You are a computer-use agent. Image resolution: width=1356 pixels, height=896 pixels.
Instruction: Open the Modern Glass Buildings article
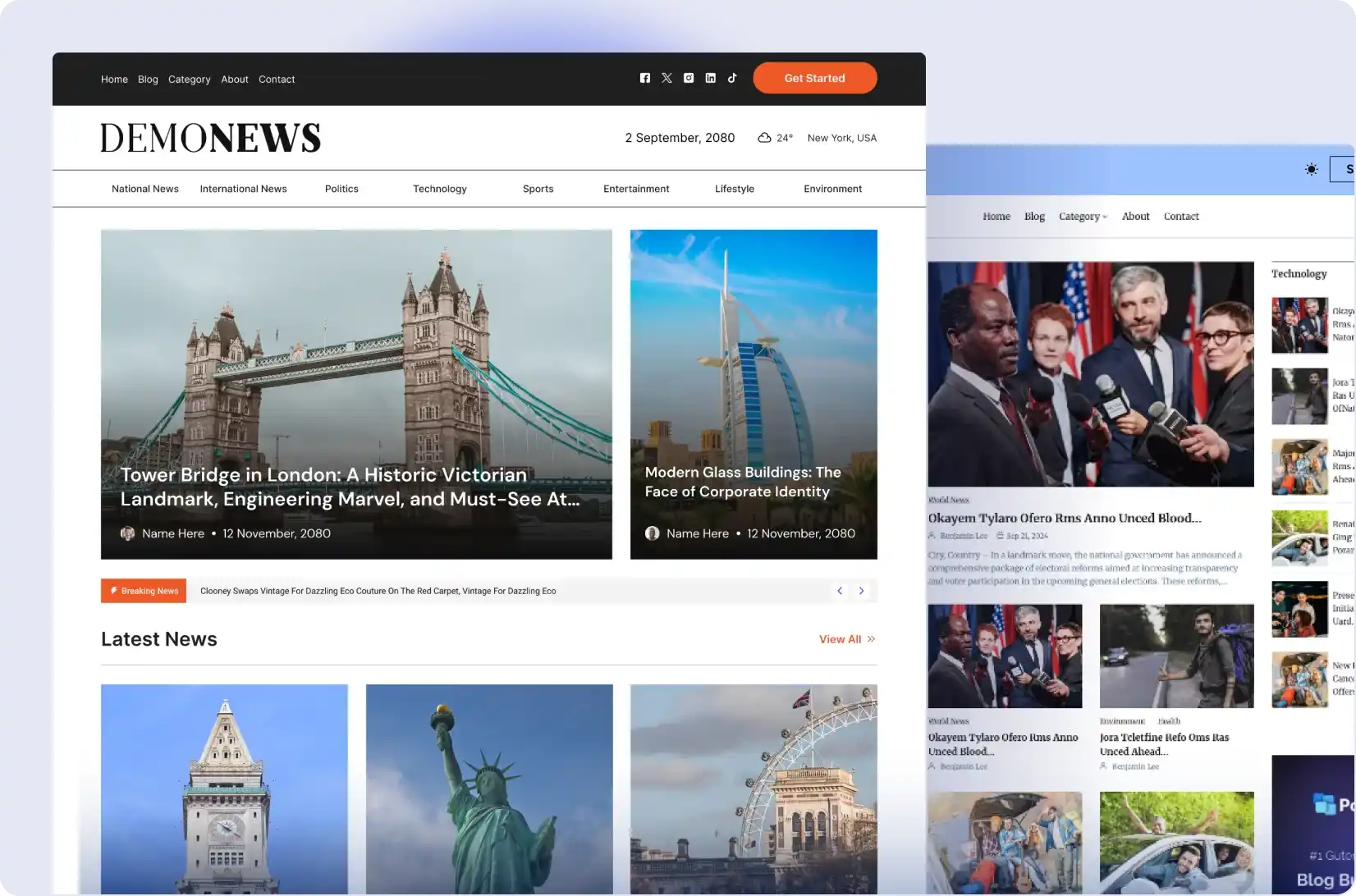pos(742,482)
